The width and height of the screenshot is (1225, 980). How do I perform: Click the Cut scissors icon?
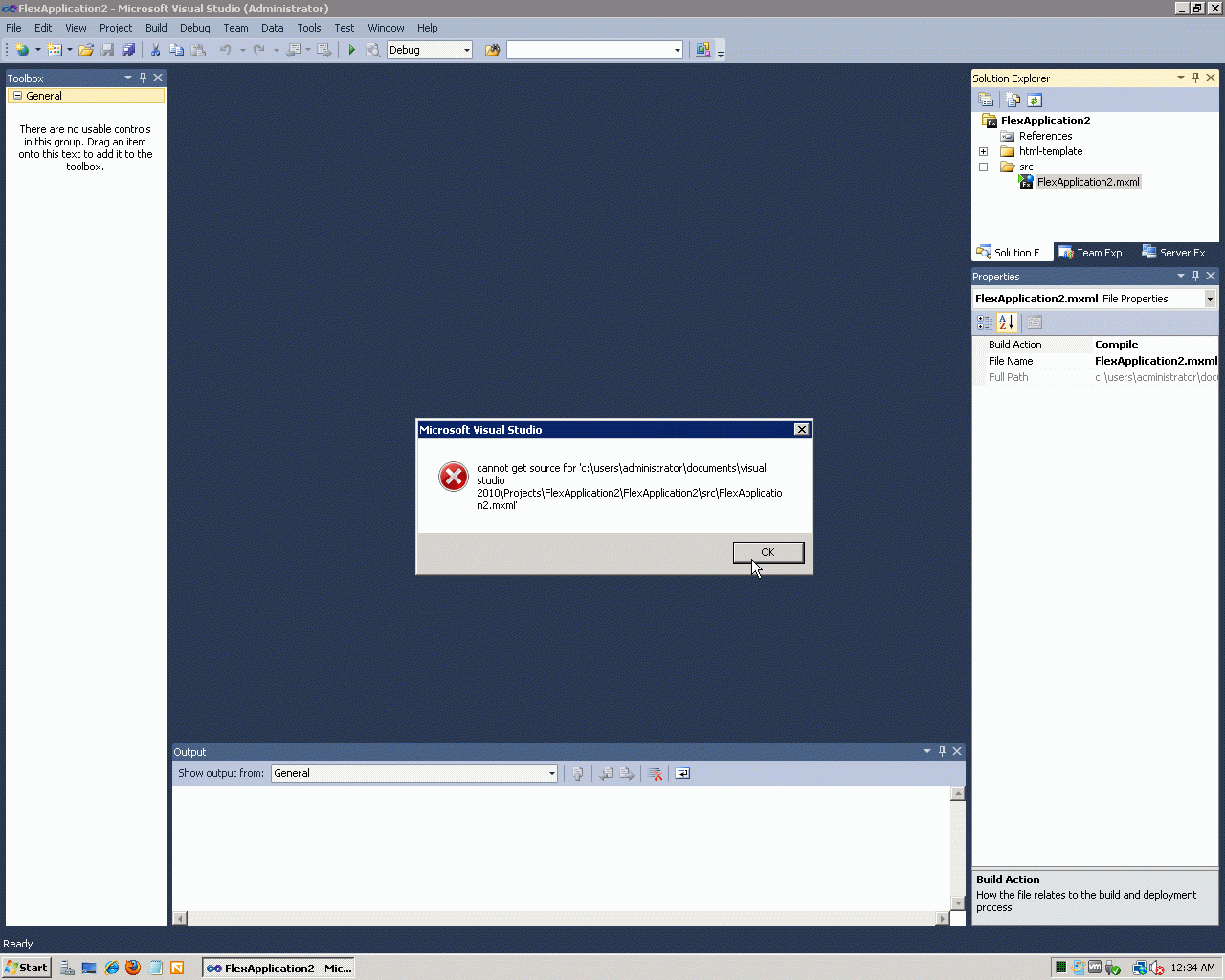click(x=155, y=50)
